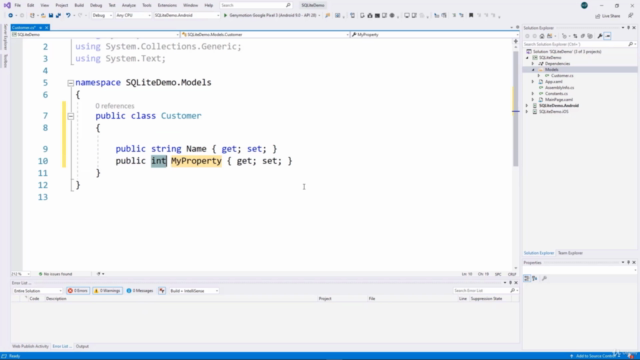Open Entire Solution scope dropdown
The width and height of the screenshot is (640, 360).
click(x=37, y=291)
